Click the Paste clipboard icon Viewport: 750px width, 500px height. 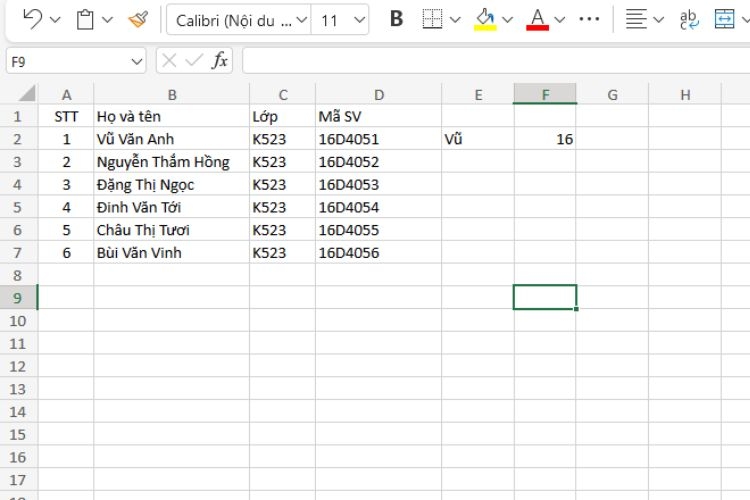click(x=85, y=20)
